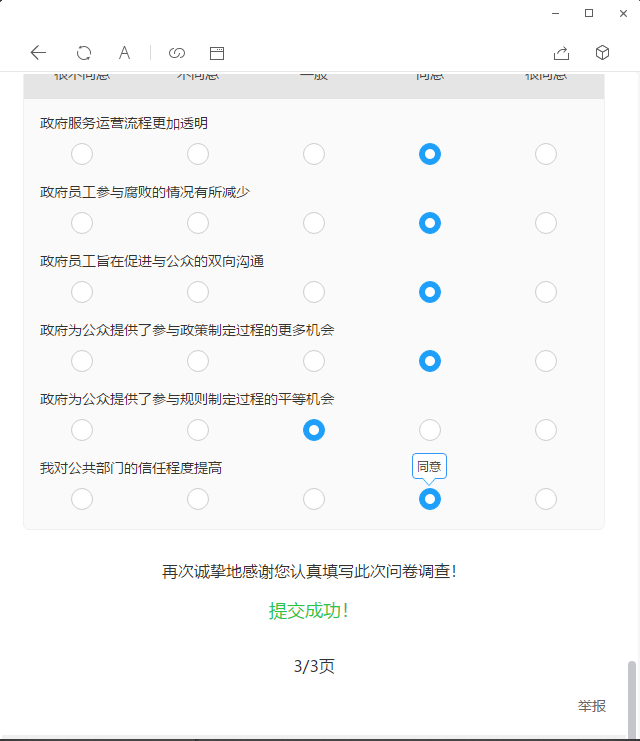Choose 很不同意 for 政府员工旨在促进与公众的双向沟通
The width and height of the screenshot is (640, 741).
pos(82,292)
